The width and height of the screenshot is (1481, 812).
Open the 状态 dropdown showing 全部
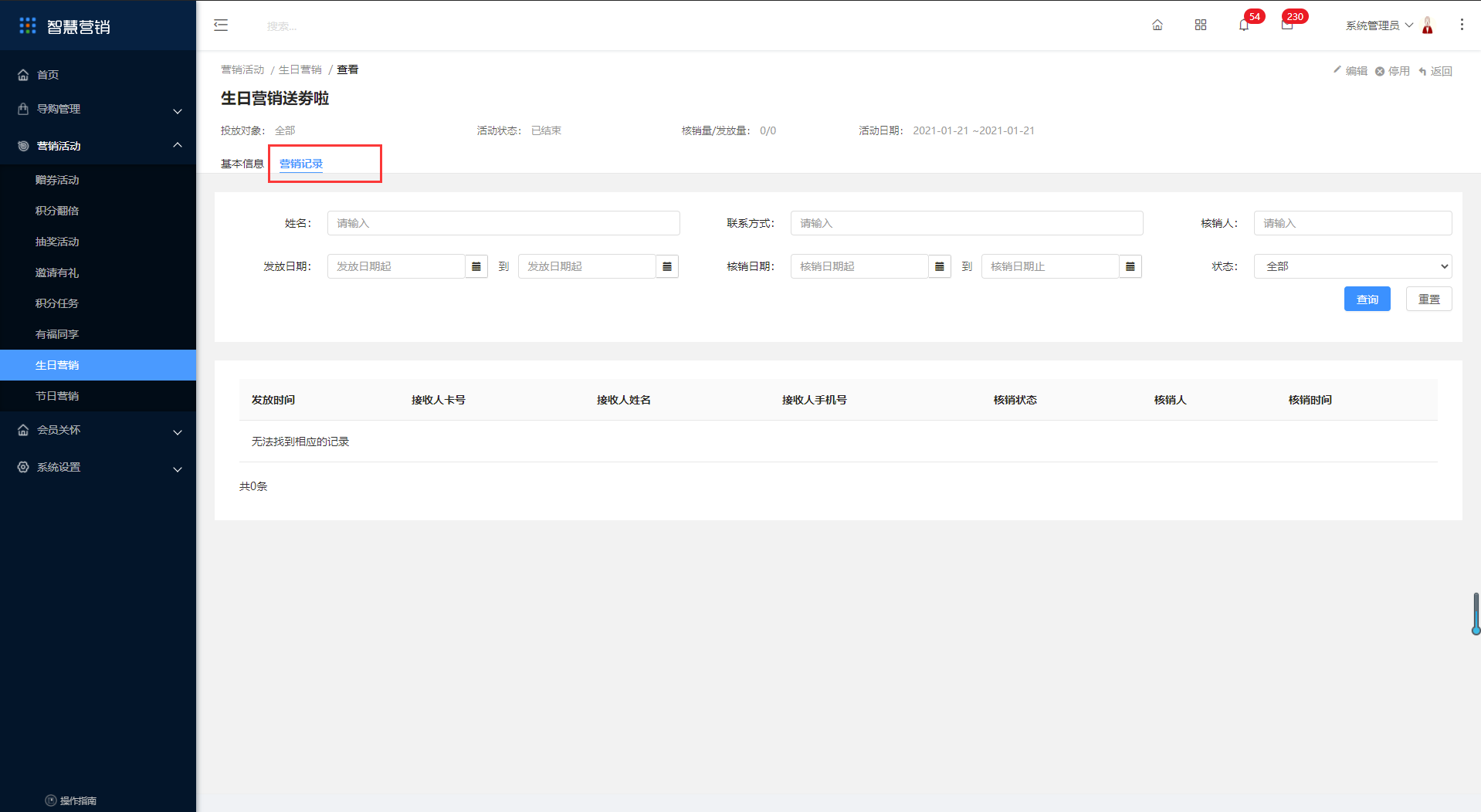point(1353,266)
